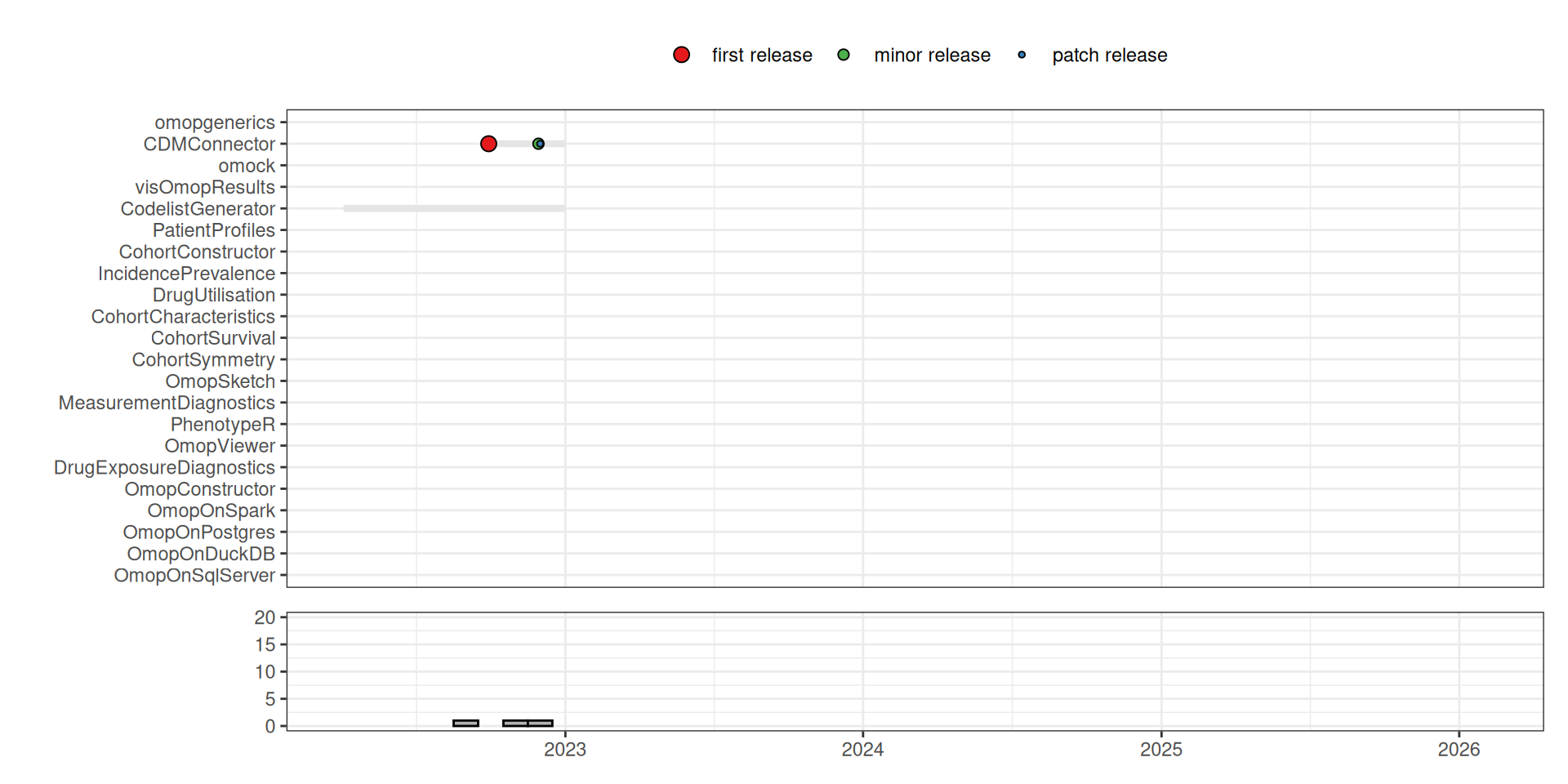Click the red first release legend marker
The width and height of the screenshot is (1568, 784).
681,55
